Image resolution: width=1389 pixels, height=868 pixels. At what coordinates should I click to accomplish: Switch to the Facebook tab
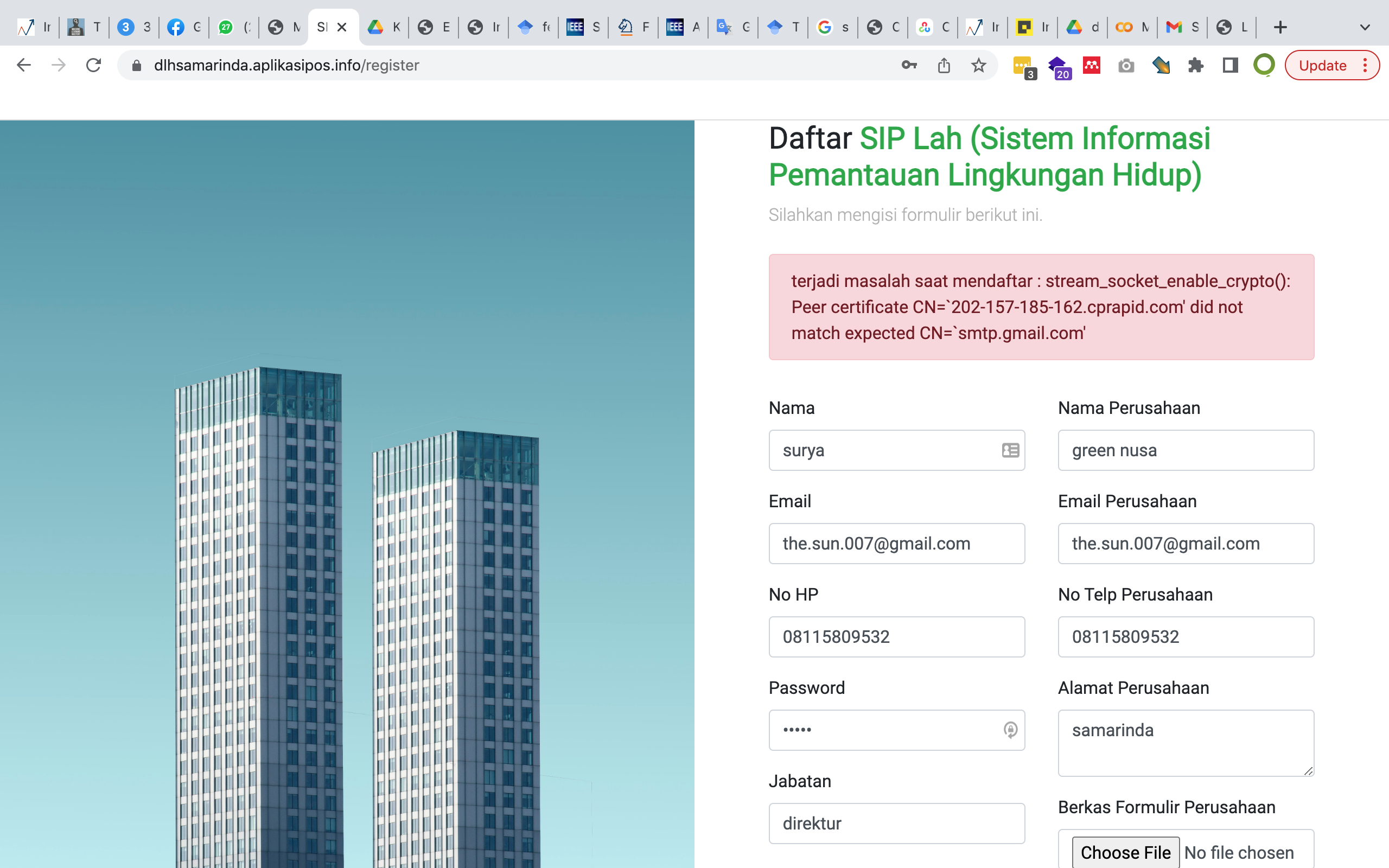[x=183, y=27]
